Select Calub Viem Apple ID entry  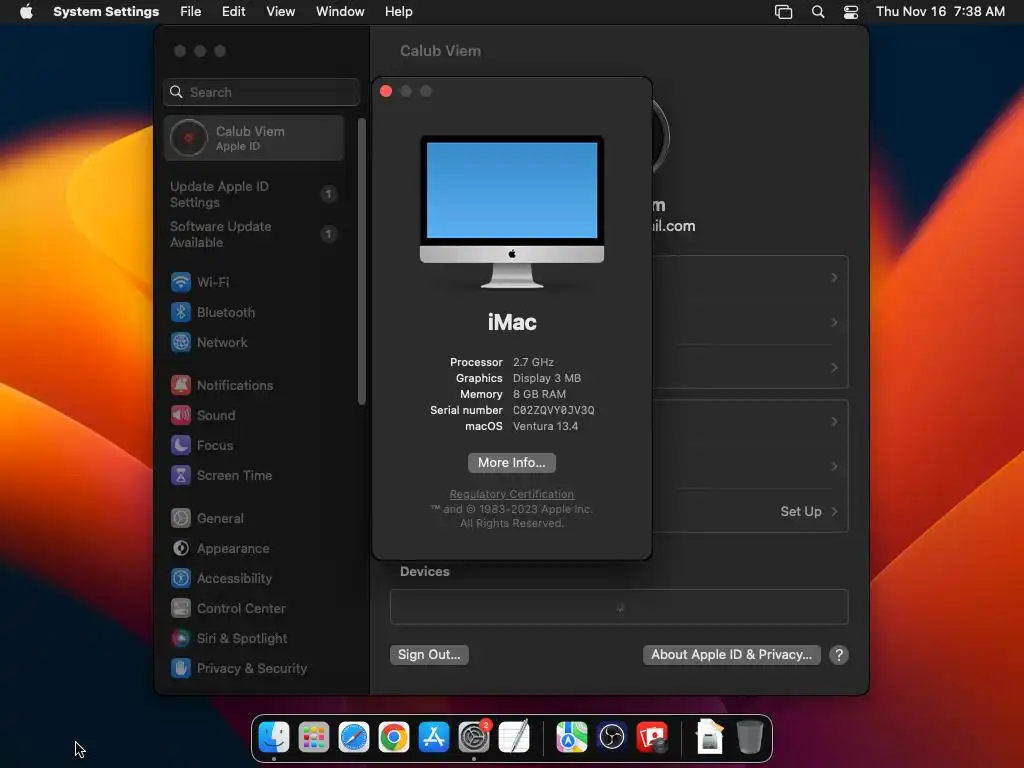pos(253,138)
